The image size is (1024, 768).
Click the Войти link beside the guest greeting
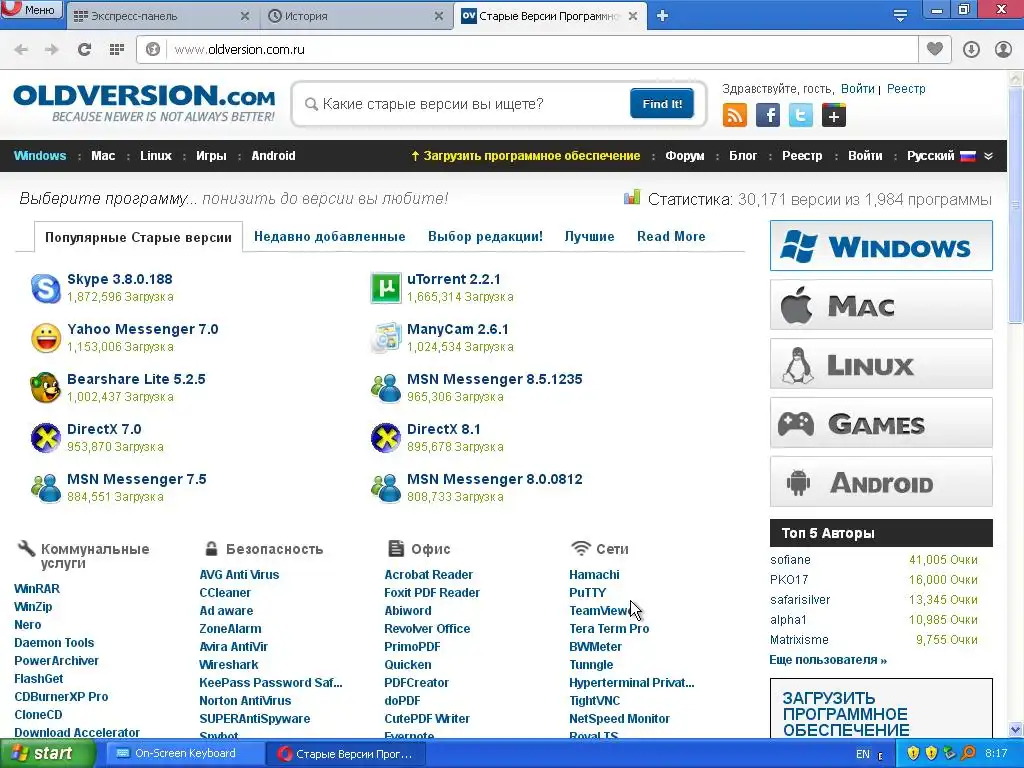tap(857, 89)
